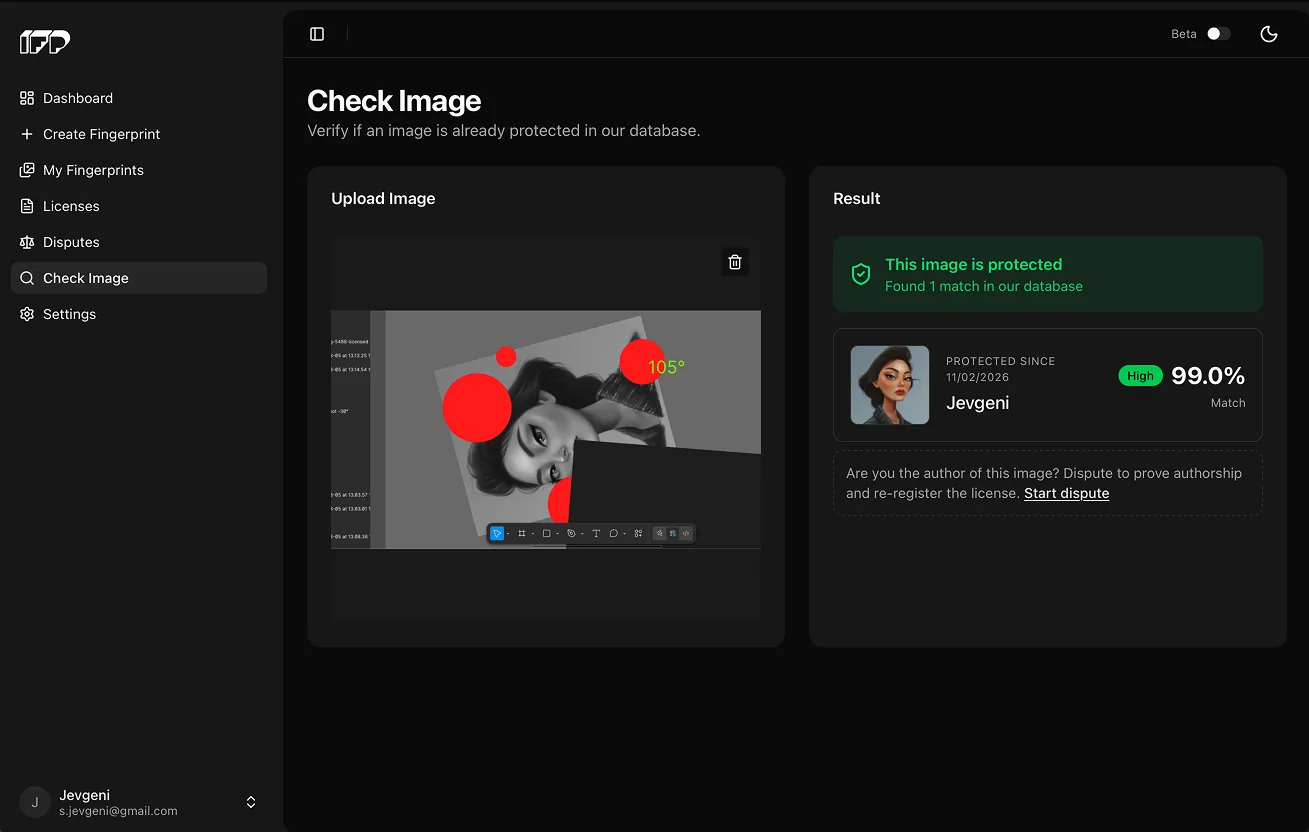Collapse the sidebar panel icon
The width and height of the screenshot is (1309, 832).
pos(317,34)
